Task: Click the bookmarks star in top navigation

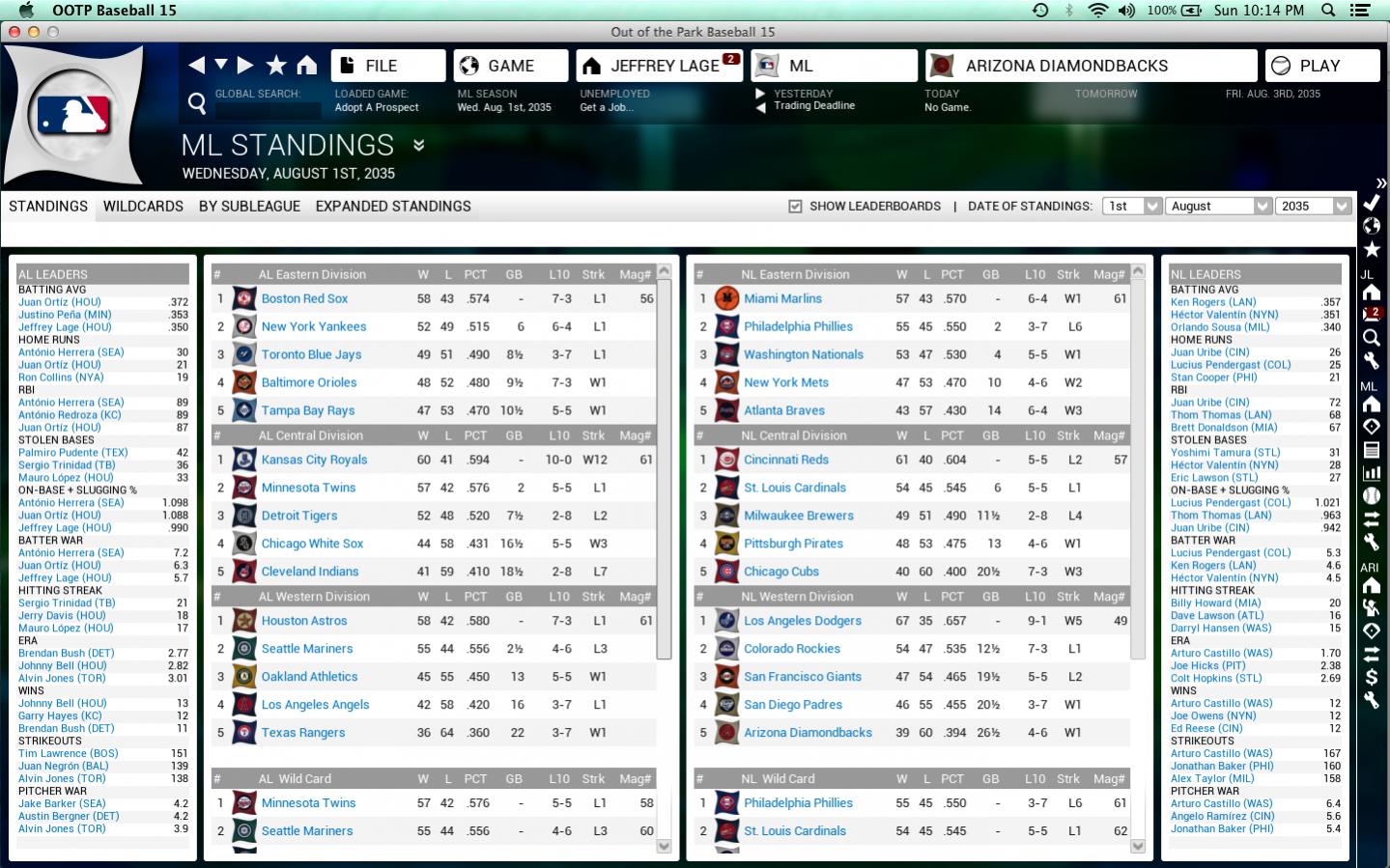Action: pos(276,66)
